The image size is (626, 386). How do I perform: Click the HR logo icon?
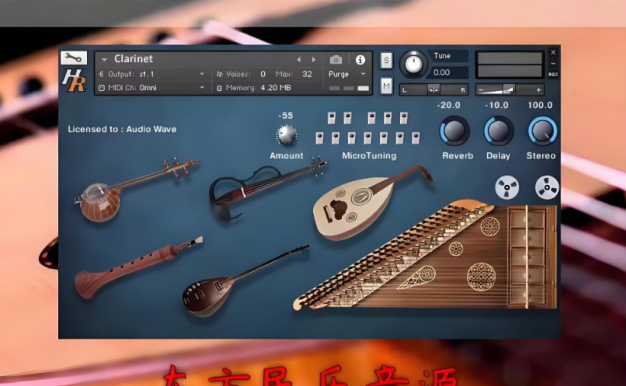pyautogui.click(x=74, y=80)
